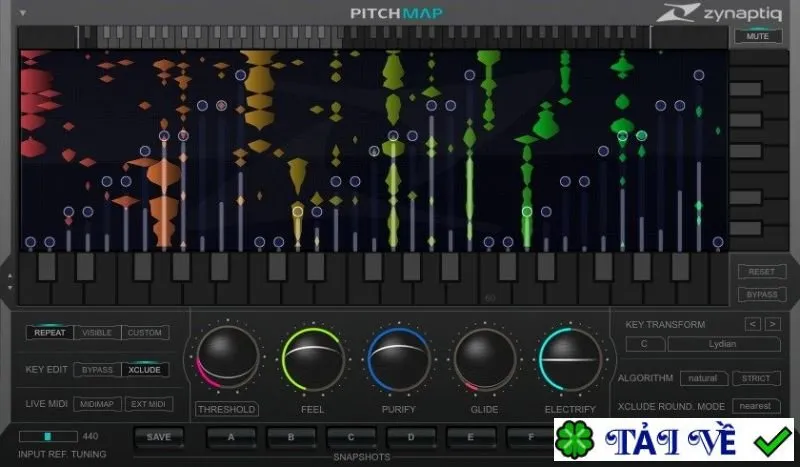Select the VISIBLE mode
The height and width of the screenshot is (467, 800).
(97, 333)
